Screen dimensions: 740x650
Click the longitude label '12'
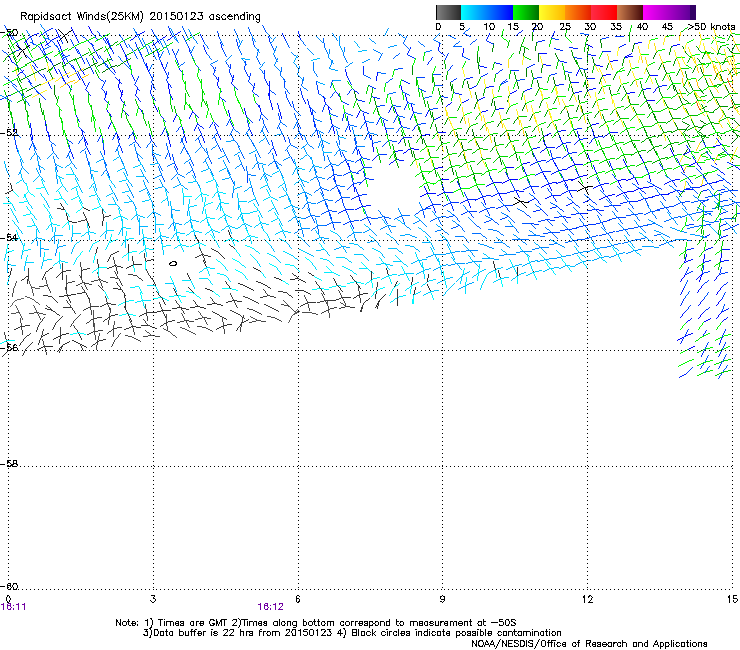point(588,599)
